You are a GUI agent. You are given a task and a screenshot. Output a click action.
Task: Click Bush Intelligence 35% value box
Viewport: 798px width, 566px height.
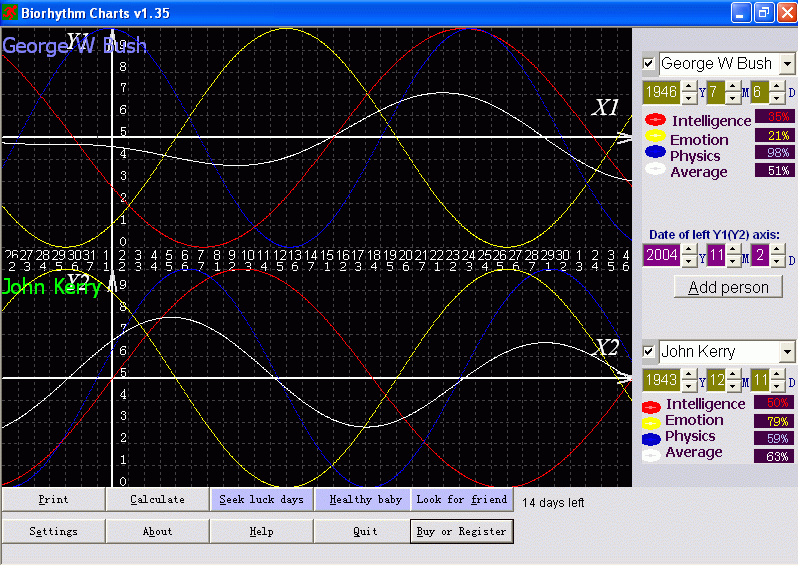click(x=774, y=117)
